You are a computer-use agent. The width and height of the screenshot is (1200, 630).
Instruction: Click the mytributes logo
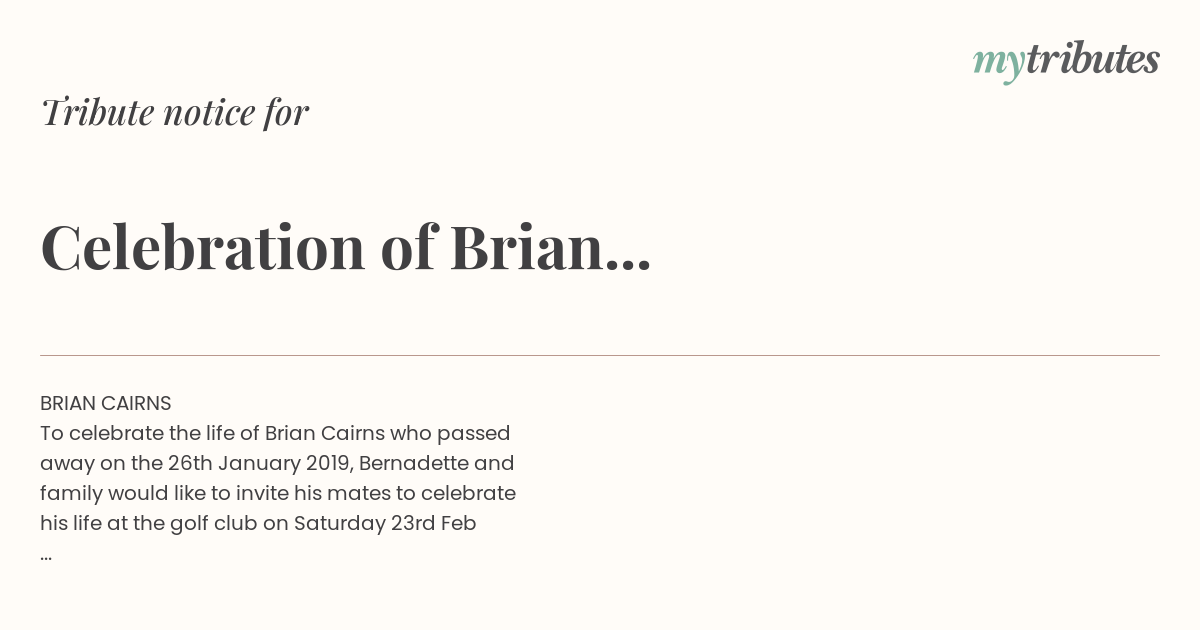tap(1066, 61)
